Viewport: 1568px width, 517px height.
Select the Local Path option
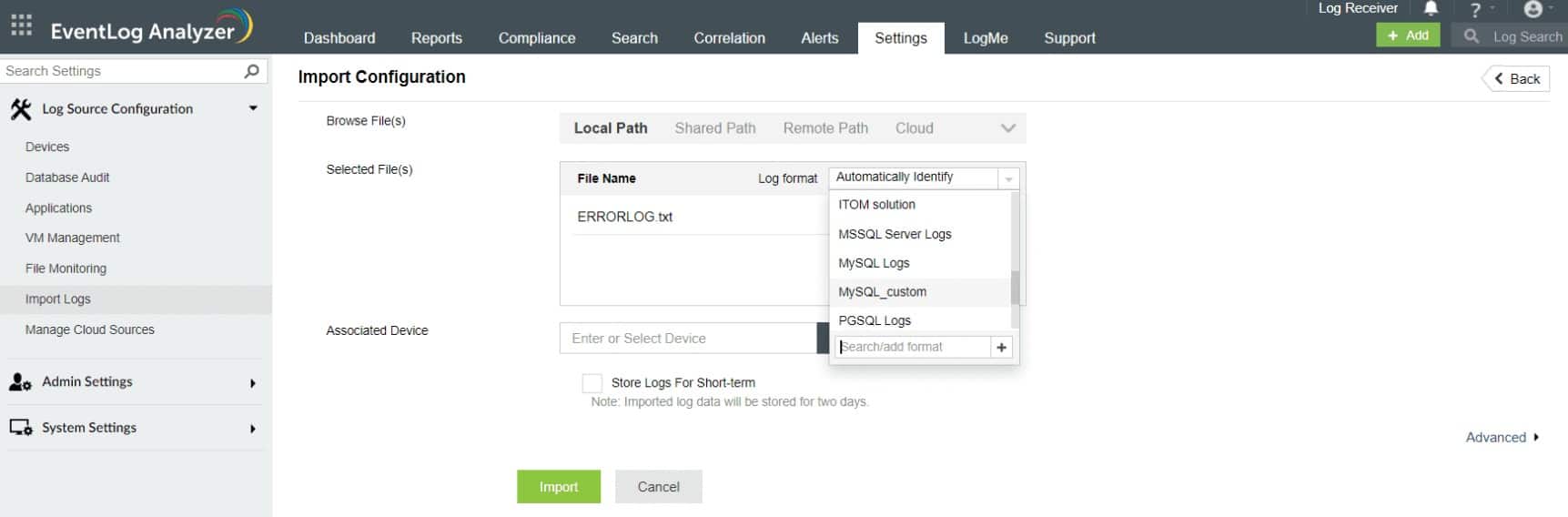tap(611, 128)
